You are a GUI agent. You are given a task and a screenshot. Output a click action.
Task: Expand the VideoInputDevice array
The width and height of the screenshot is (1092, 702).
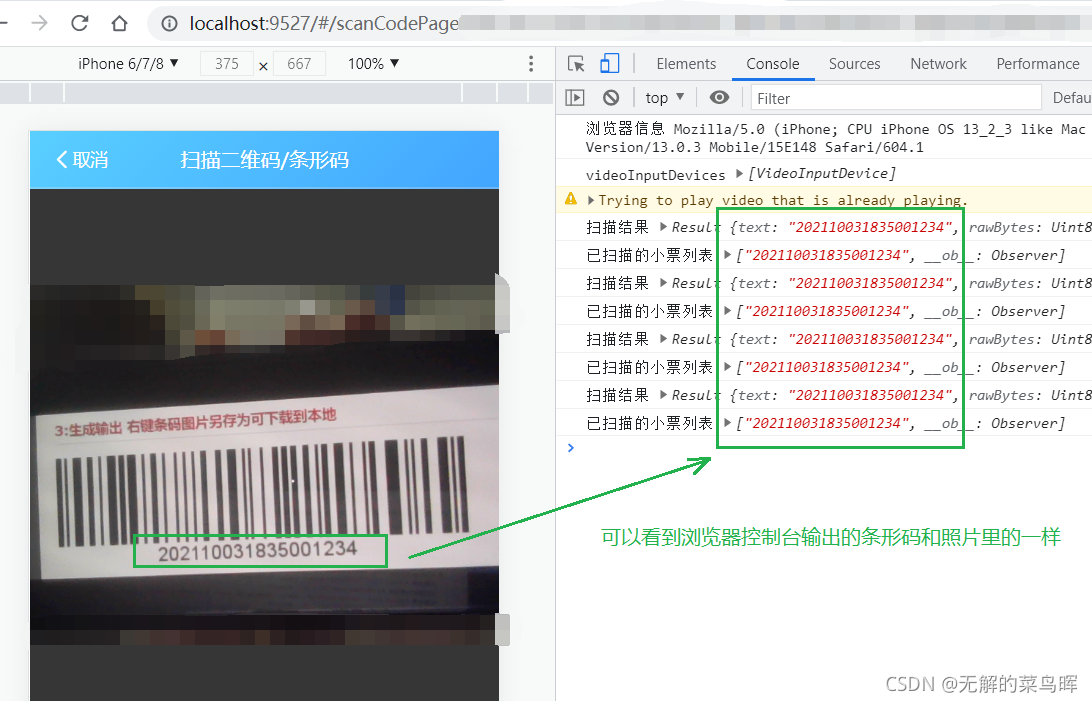click(739, 173)
